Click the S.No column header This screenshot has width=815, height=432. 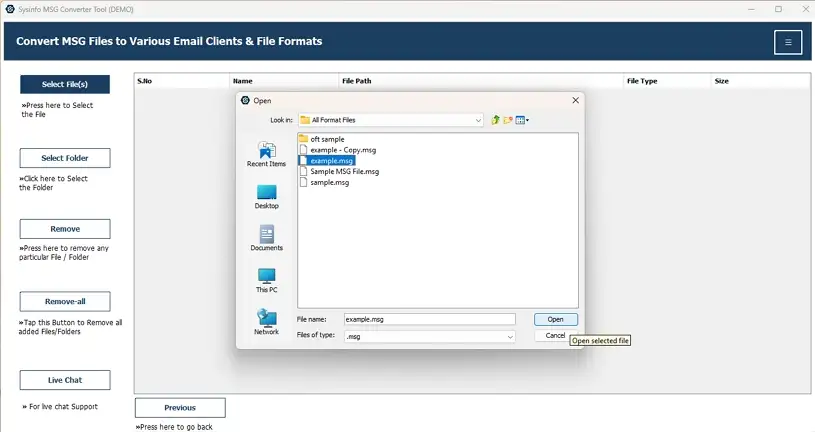(x=182, y=81)
